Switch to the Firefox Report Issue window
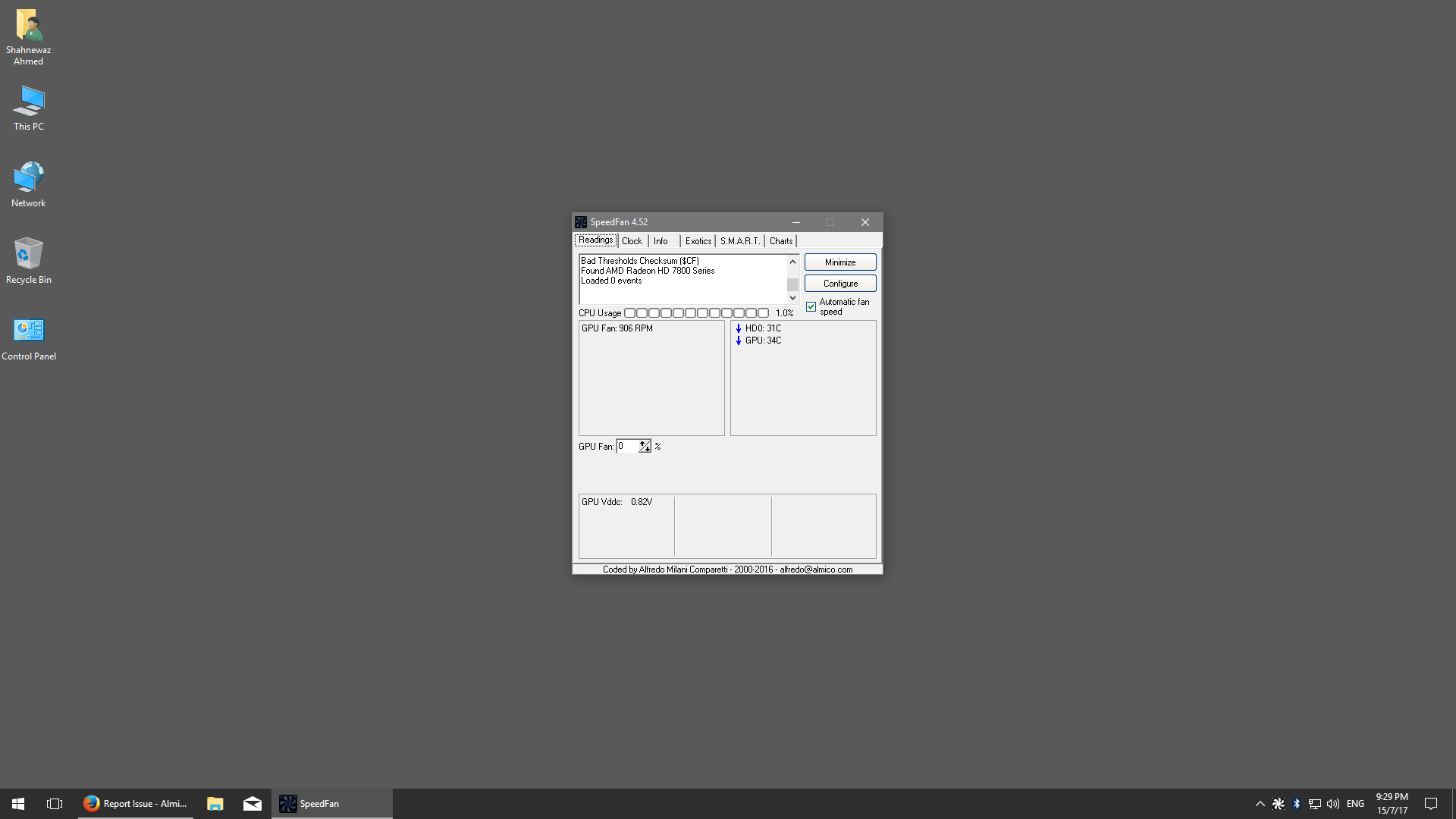1456x819 pixels. tap(136, 804)
